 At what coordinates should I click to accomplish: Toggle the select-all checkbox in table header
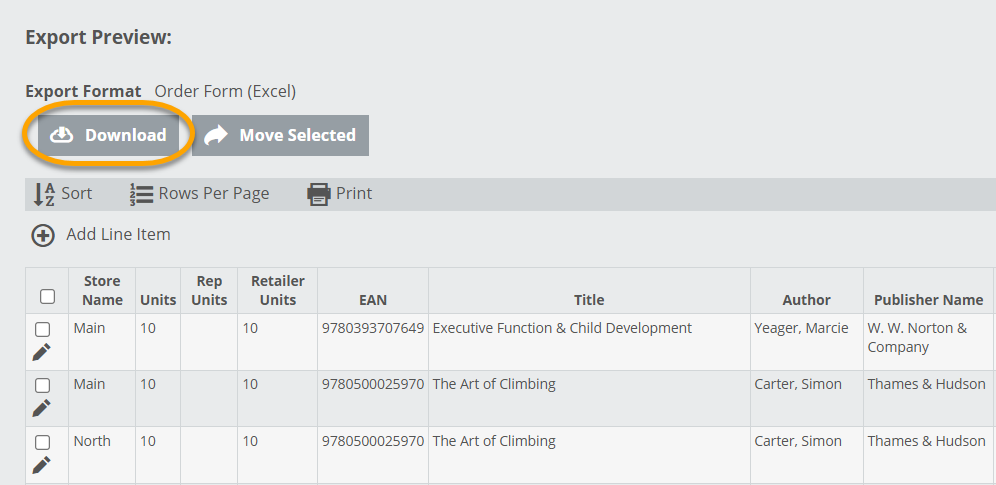click(47, 296)
